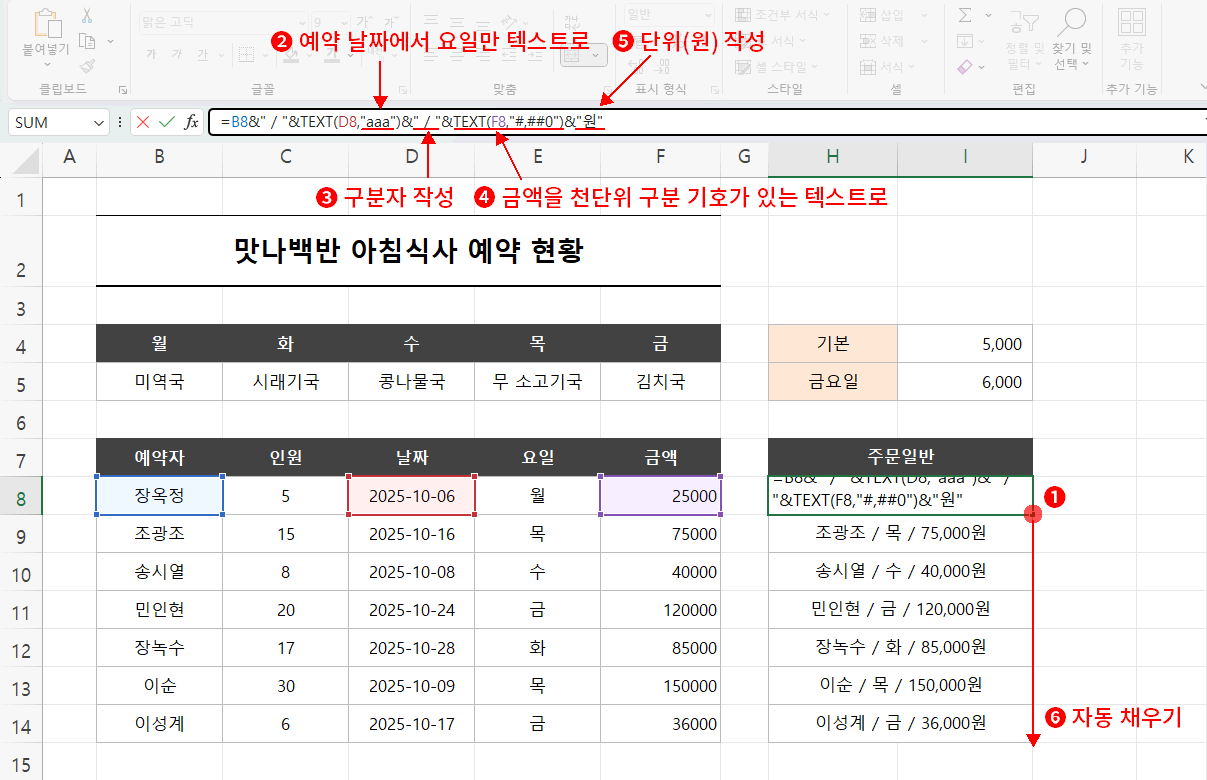Click the AutoSum (Σ) icon

pos(964,15)
